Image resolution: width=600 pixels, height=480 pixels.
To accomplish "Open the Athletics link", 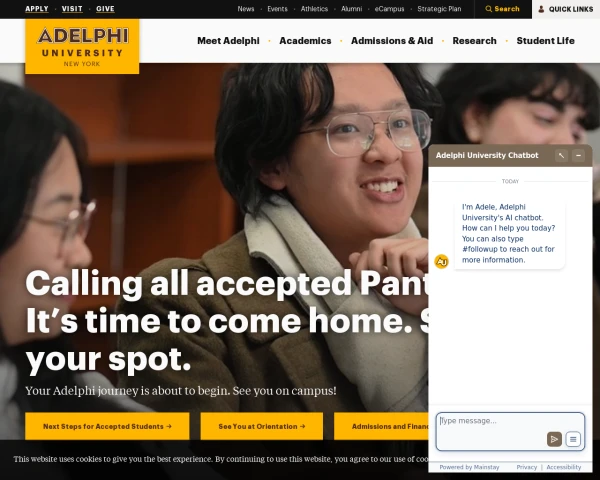I will click(314, 9).
